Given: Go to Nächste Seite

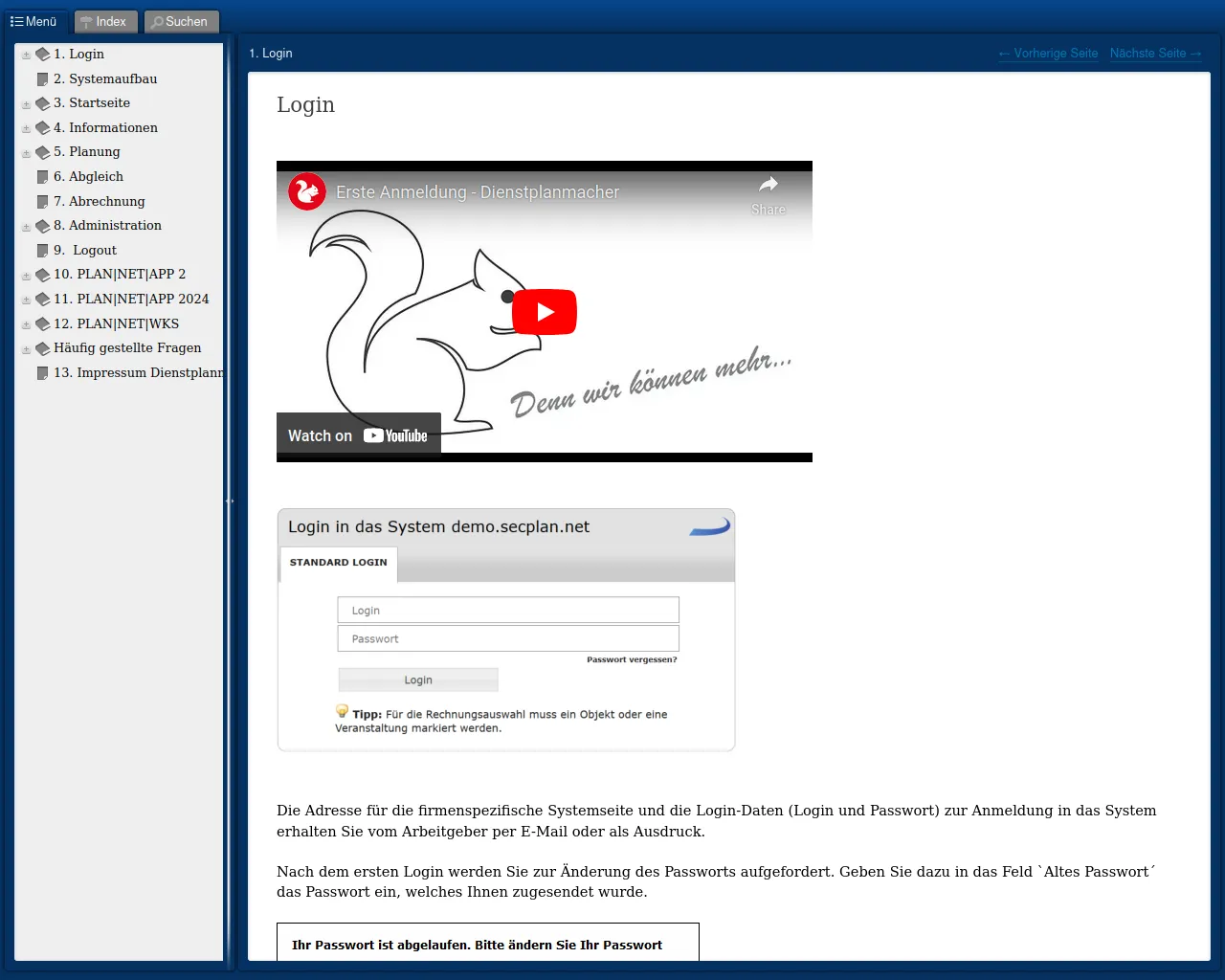Looking at the screenshot, I should pyautogui.click(x=1155, y=54).
